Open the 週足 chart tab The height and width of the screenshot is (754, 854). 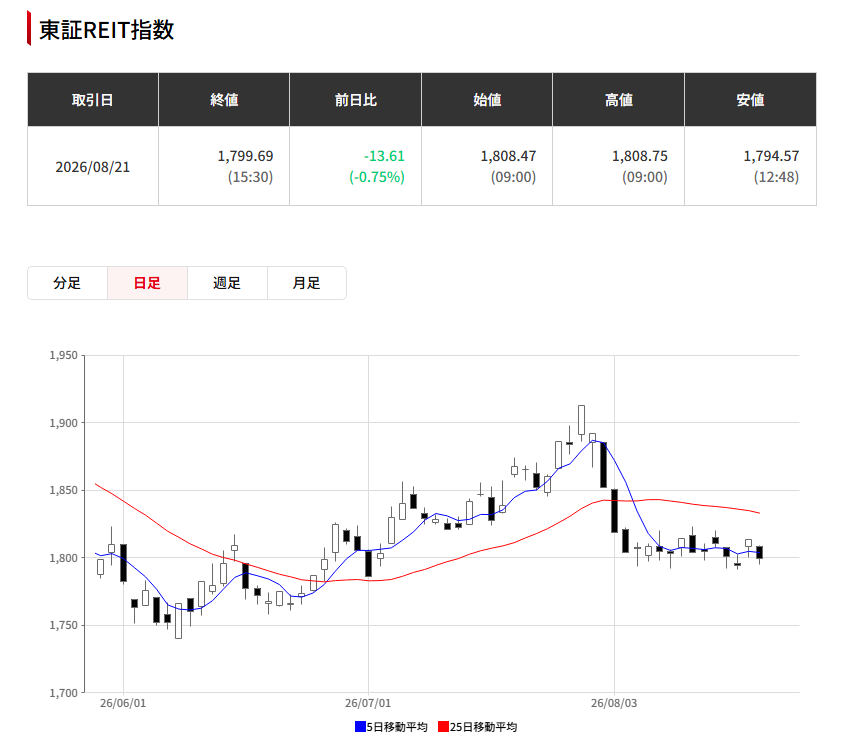click(227, 283)
